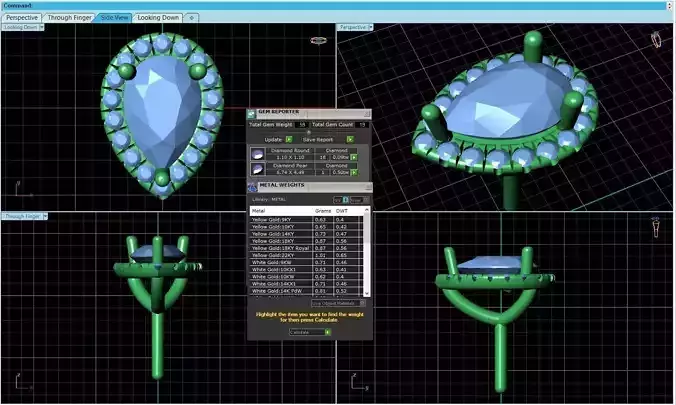Click the metal list scrollbar thumb
Screen dimensions: 676x405
(x=367, y=229)
